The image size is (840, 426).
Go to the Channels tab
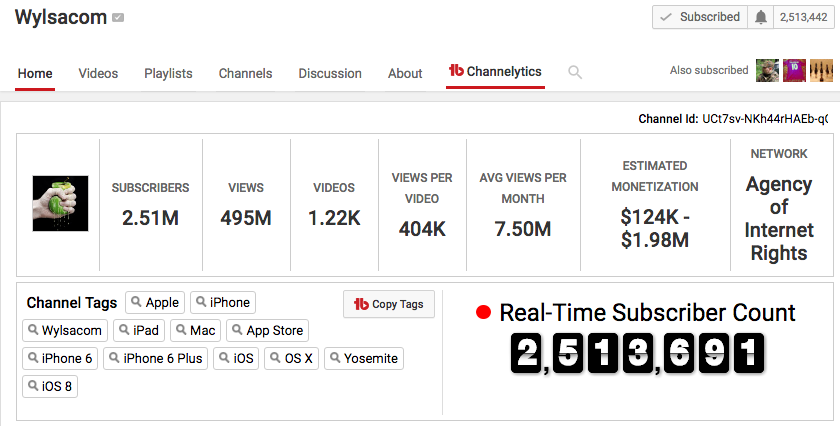(x=245, y=73)
